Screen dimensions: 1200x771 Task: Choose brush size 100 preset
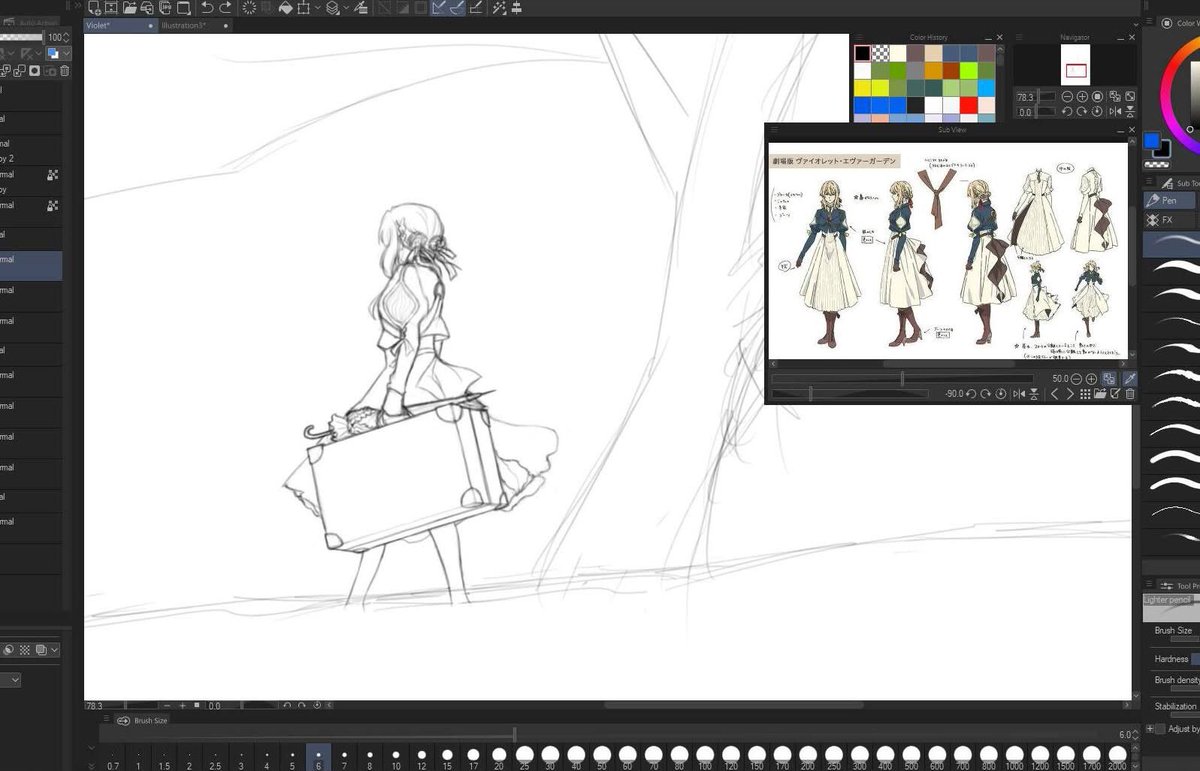tap(705, 757)
